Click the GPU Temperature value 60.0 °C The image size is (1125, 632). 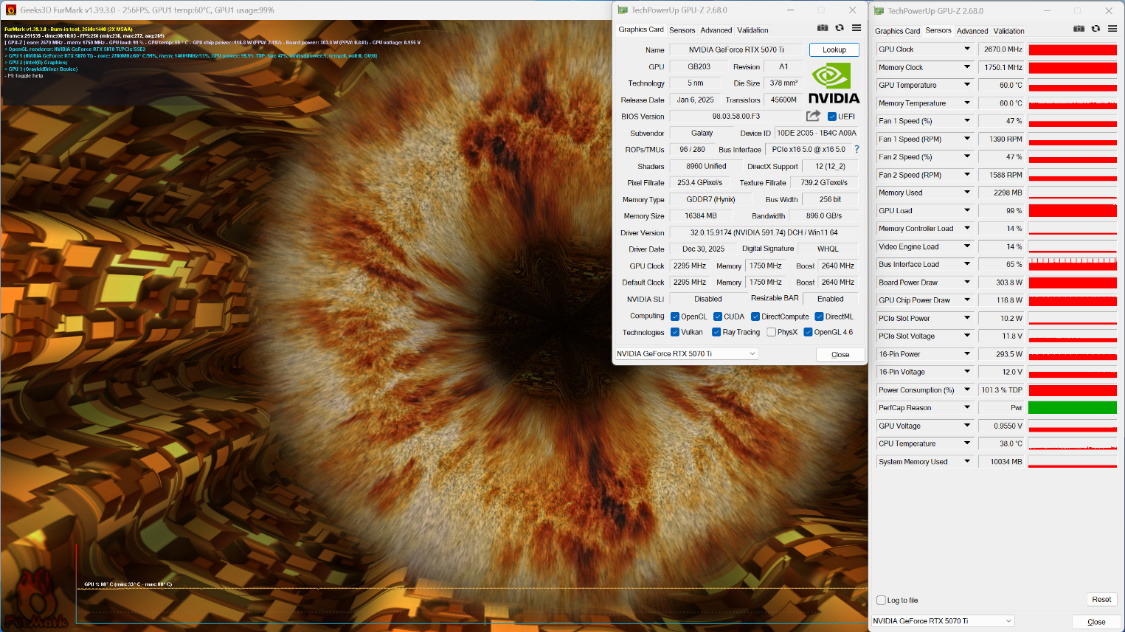point(1001,85)
